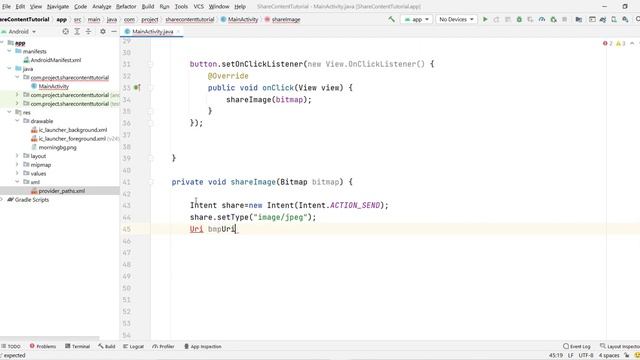Open the Refactor menu
This screenshot has height=360, width=640.
pos(126,7)
